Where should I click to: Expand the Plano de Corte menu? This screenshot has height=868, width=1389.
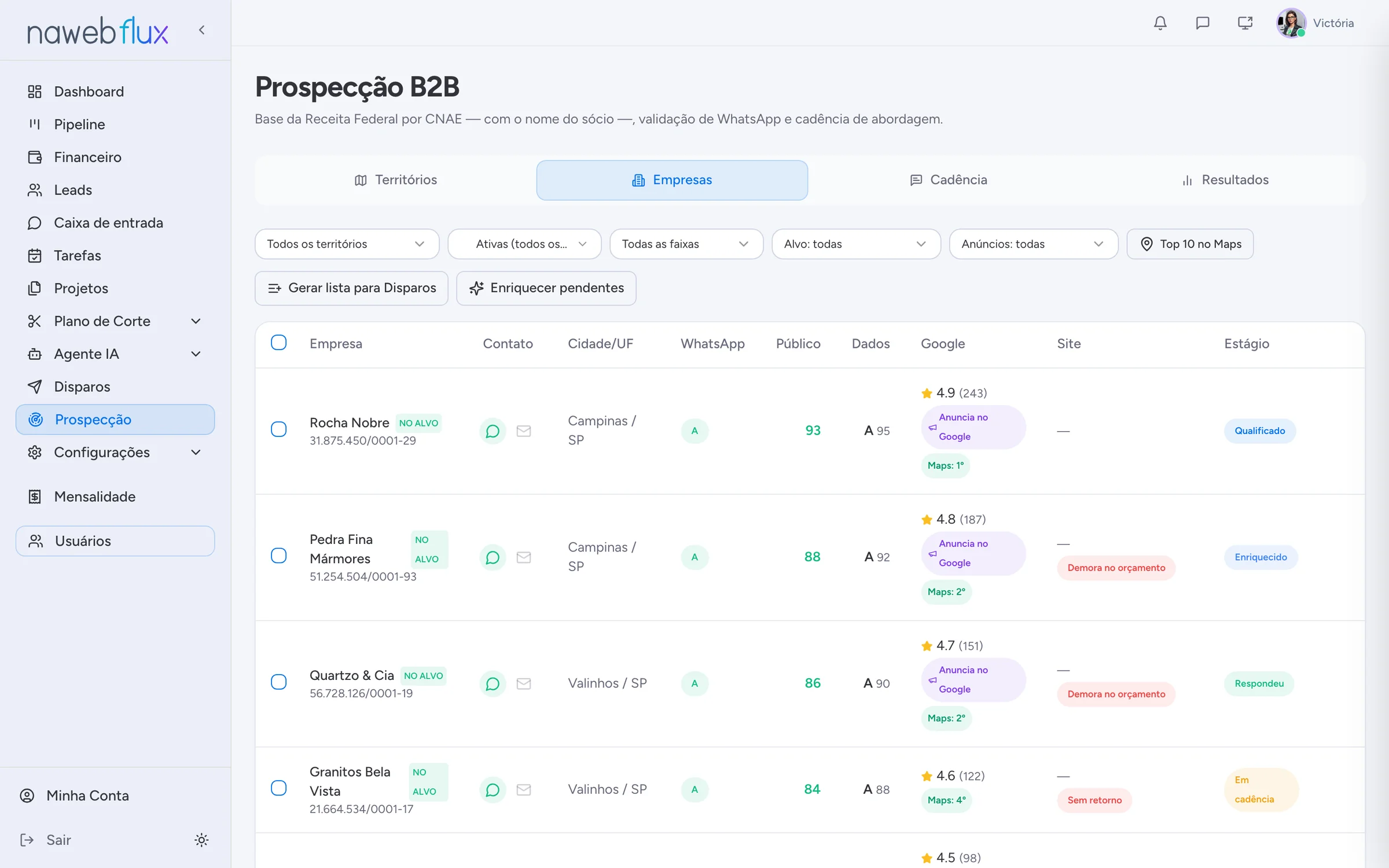point(115,321)
